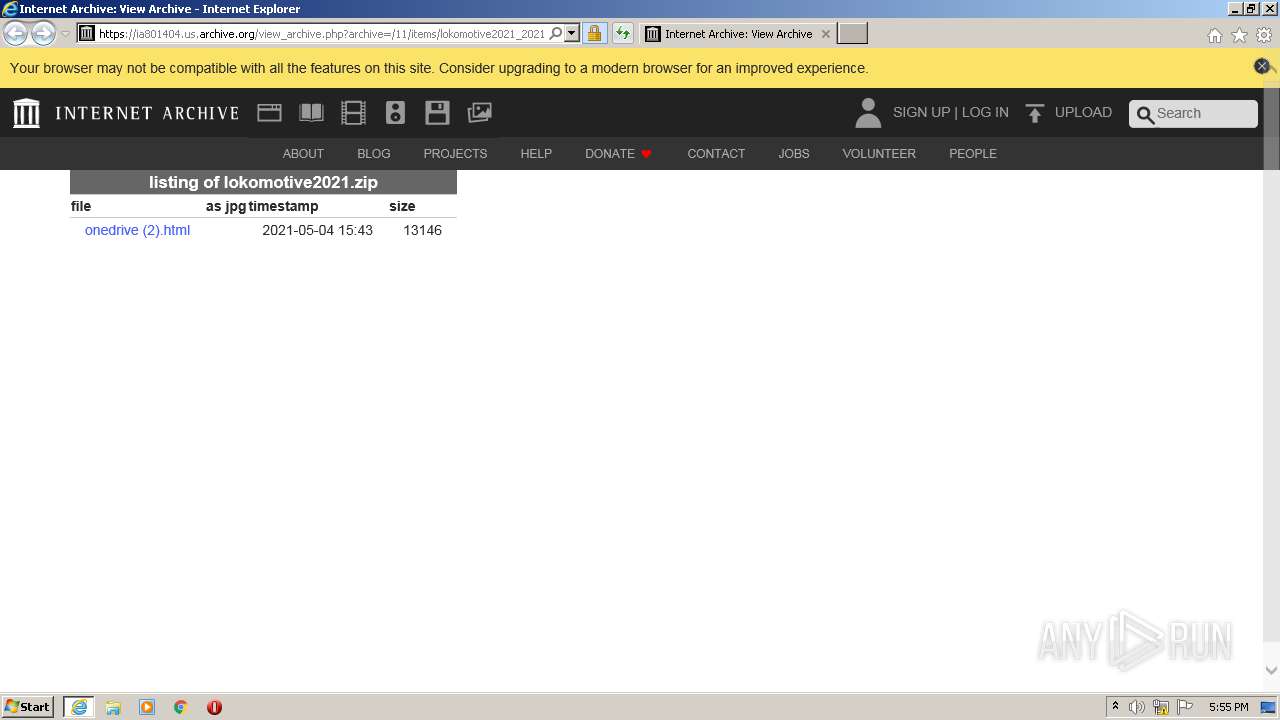Click the refresh page icon
Image resolution: width=1280 pixels, height=720 pixels.
[x=623, y=33]
